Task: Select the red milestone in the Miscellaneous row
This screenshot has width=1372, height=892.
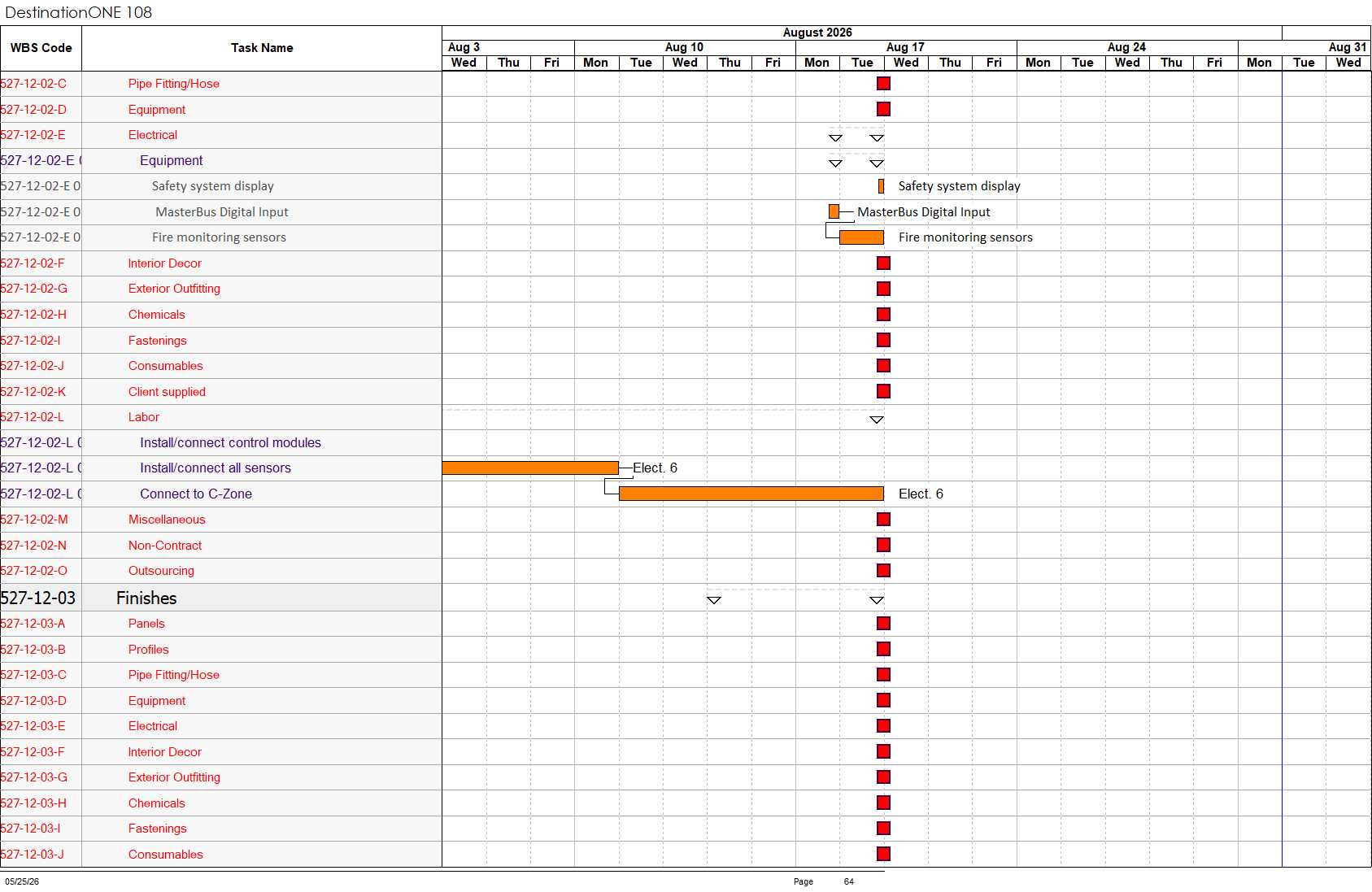Action: click(883, 520)
